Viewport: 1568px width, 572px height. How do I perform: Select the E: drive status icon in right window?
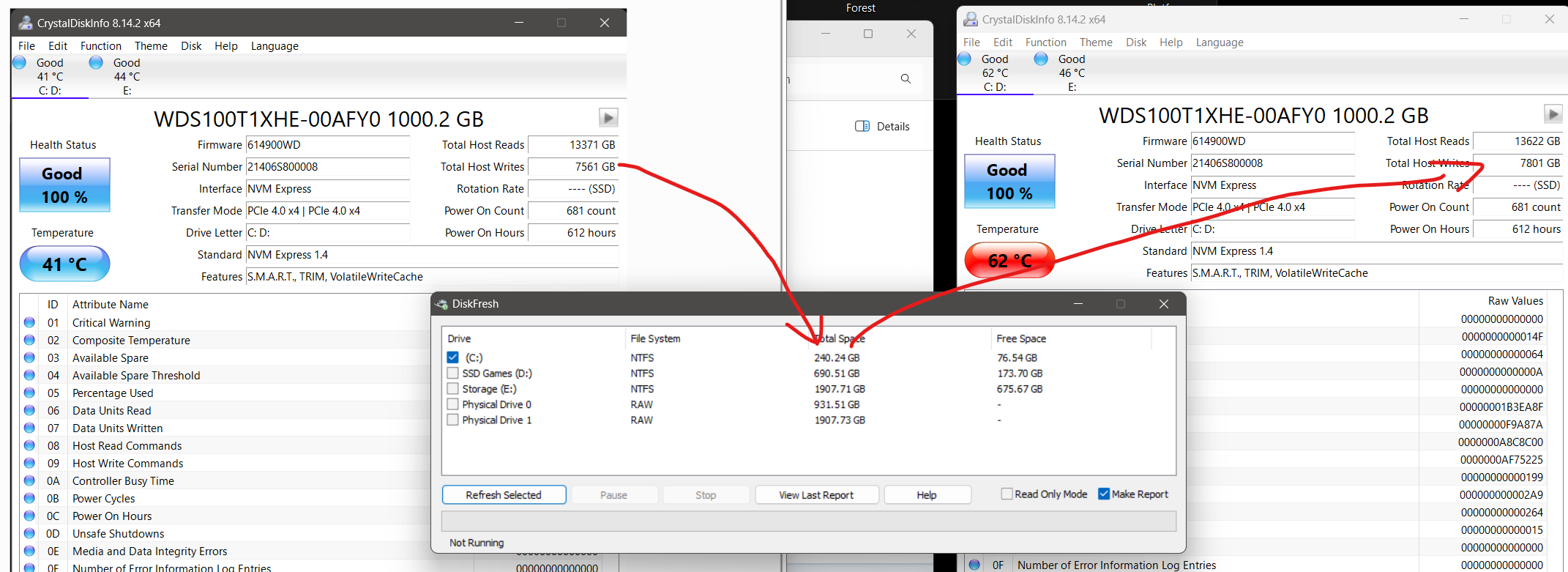[x=1041, y=59]
